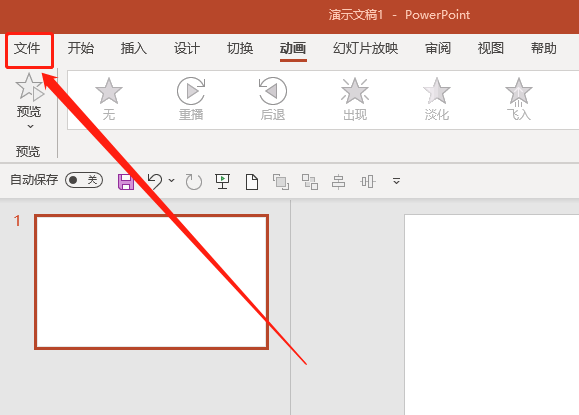Click the Undo arrow icon
The image size is (579, 415).
tap(155, 181)
